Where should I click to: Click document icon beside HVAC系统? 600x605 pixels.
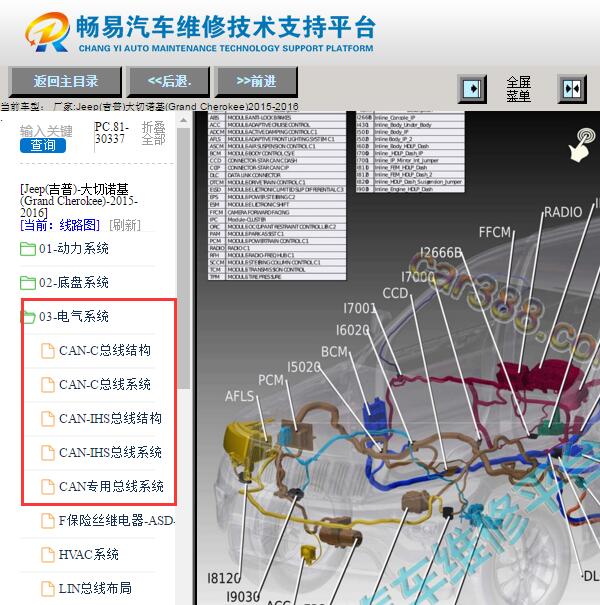[48, 554]
